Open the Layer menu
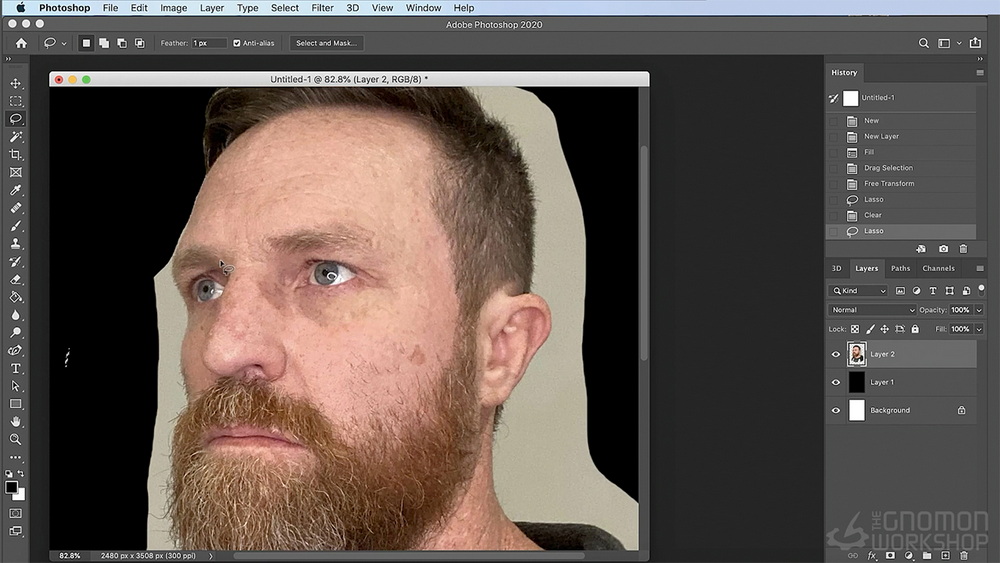 coord(211,8)
